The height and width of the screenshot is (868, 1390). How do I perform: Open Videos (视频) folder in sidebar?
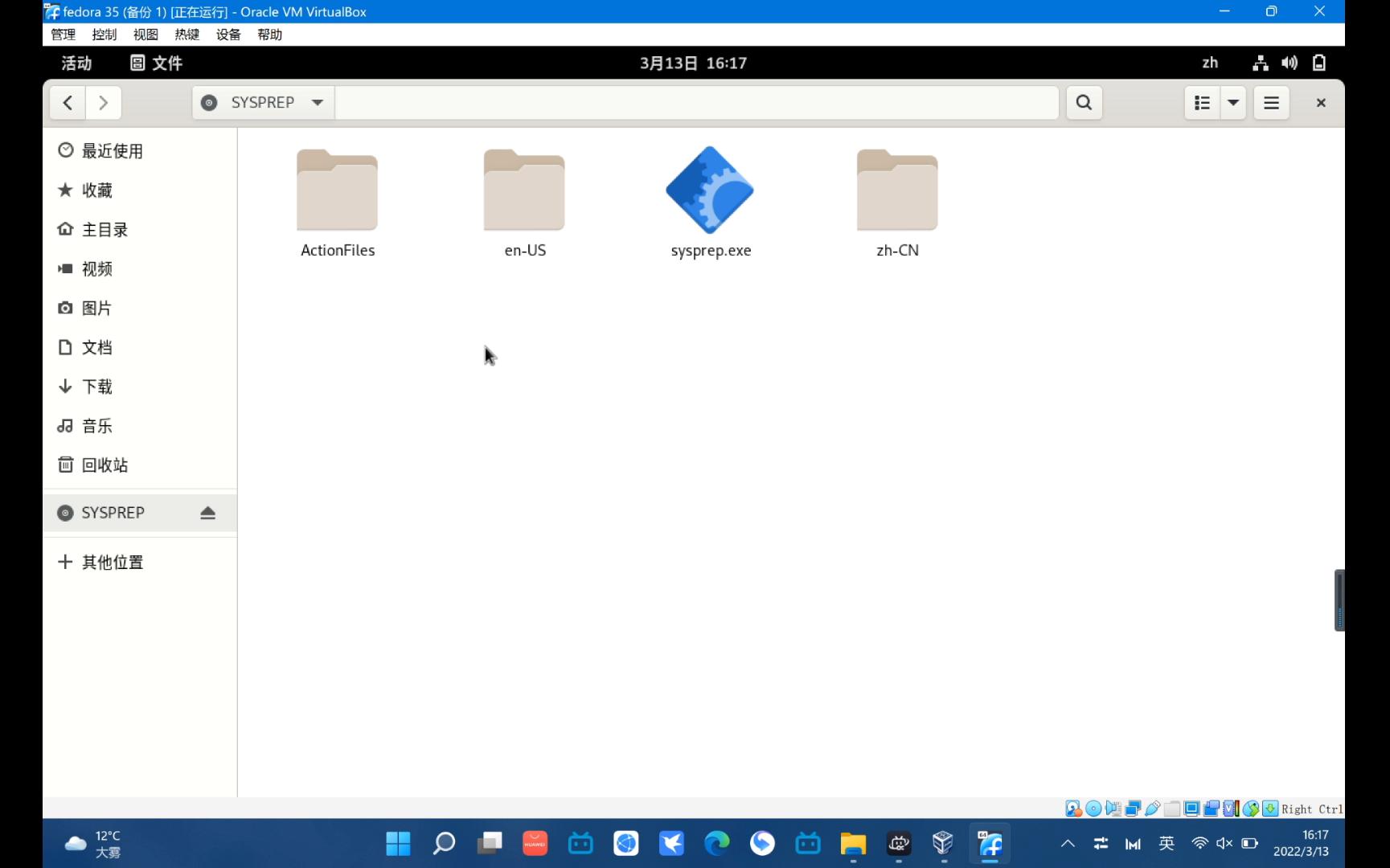coord(140,269)
